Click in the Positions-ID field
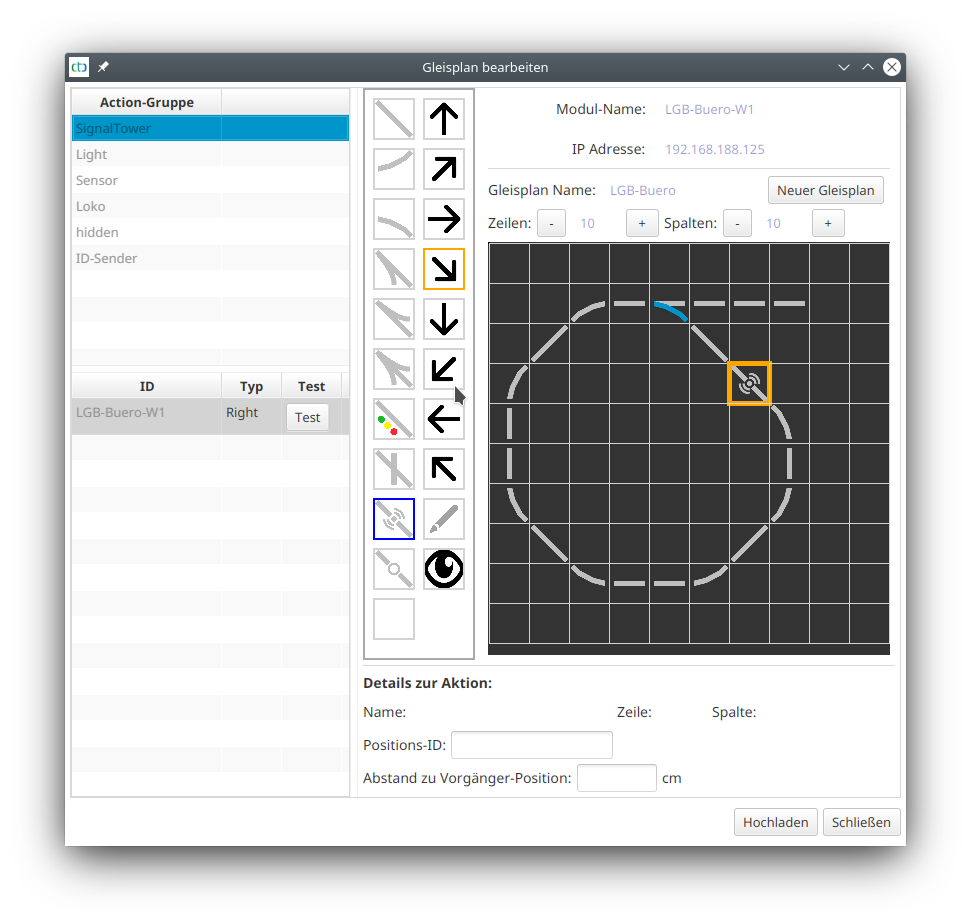Image resolution: width=971 pixels, height=923 pixels. (x=531, y=744)
